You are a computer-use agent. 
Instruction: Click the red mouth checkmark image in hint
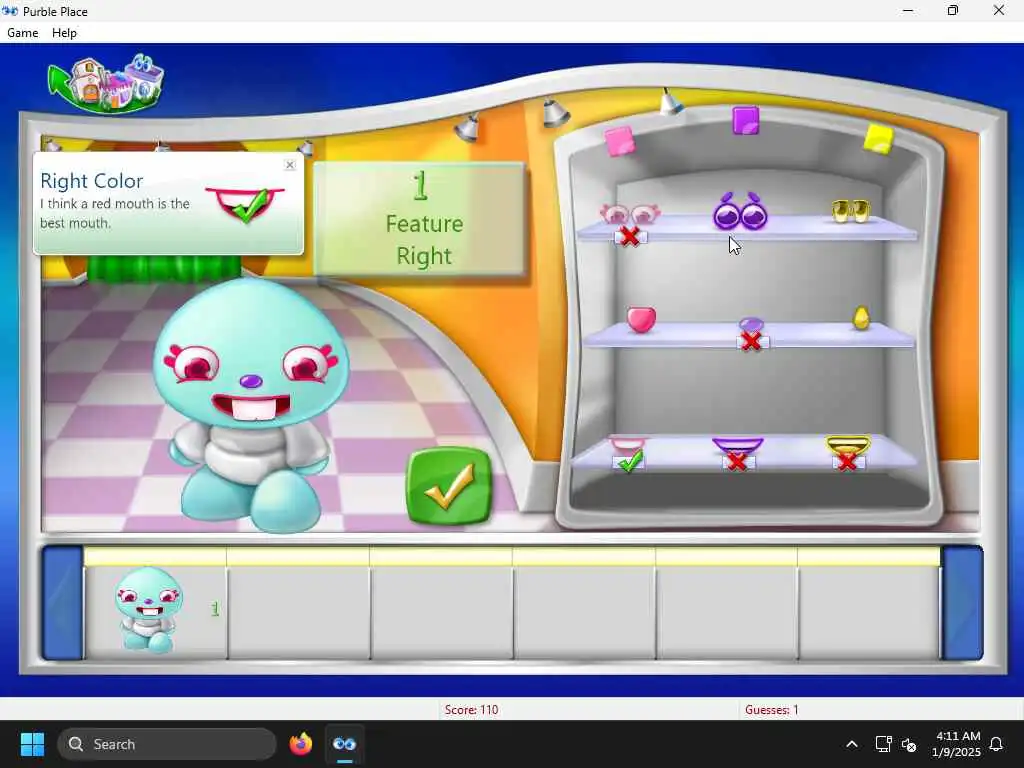245,204
